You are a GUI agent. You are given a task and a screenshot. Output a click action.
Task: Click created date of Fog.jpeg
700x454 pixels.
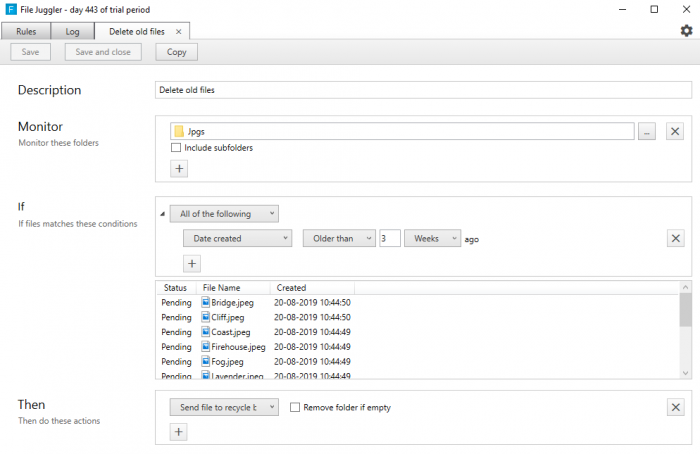312,361
